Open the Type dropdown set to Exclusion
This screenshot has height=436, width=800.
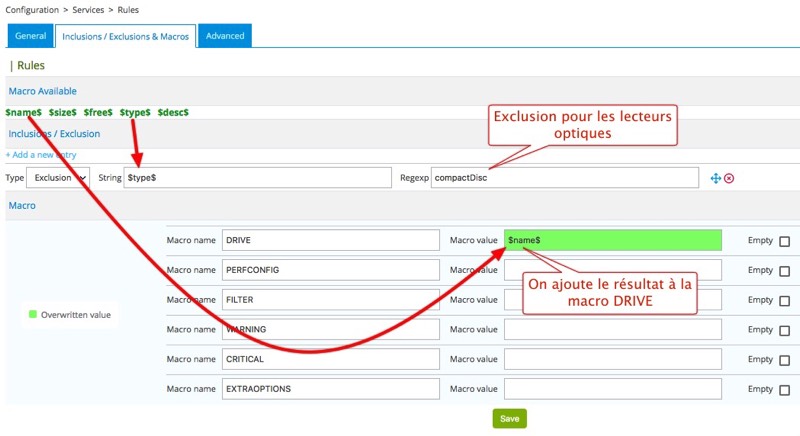point(59,177)
